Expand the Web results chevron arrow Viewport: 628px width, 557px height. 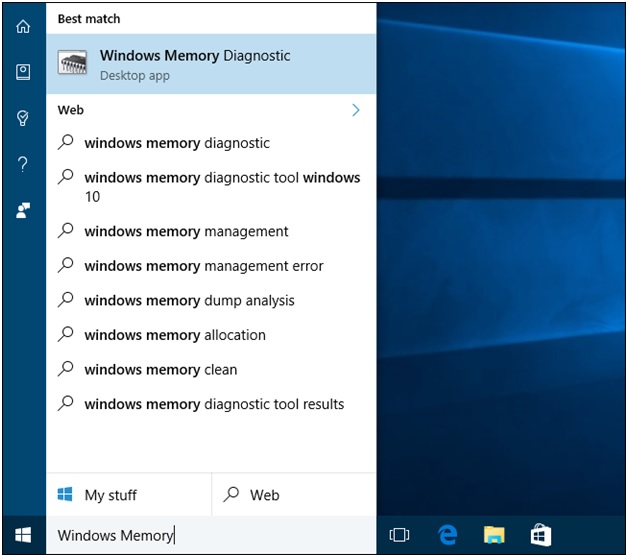click(x=356, y=110)
